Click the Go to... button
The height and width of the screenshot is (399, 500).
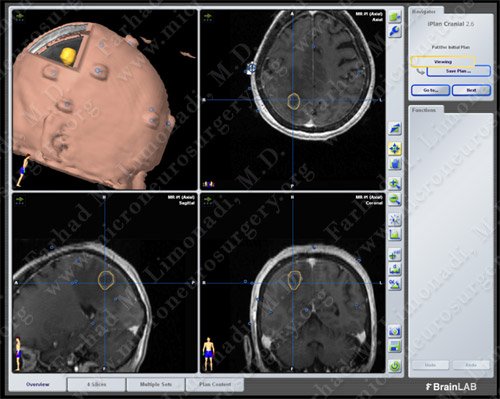pos(431,90)
